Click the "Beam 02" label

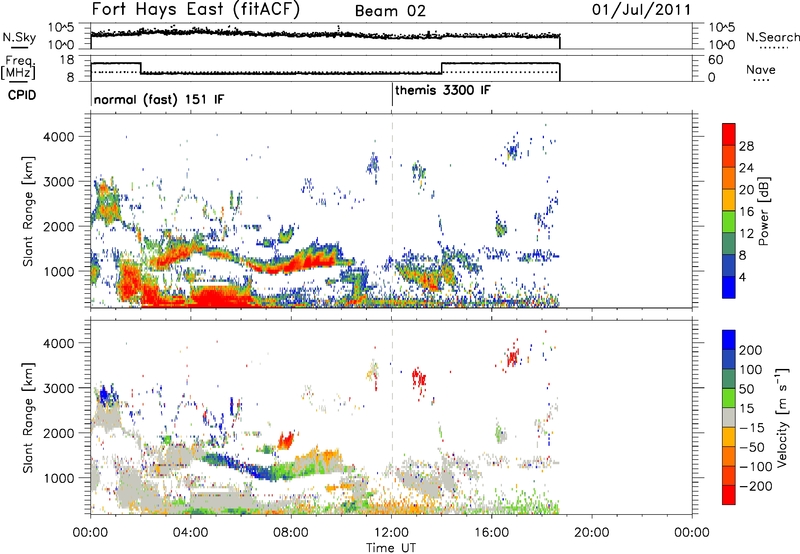click(390, 11)
